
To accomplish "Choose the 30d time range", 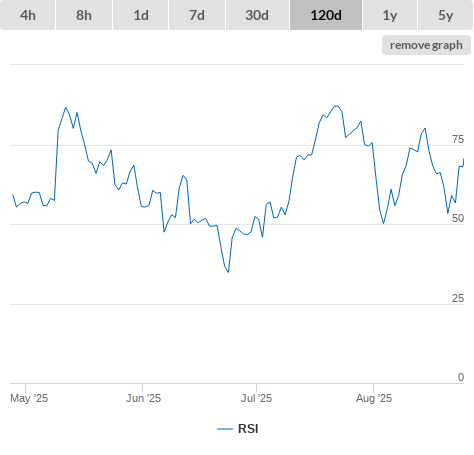I will (x=257, y=15).
